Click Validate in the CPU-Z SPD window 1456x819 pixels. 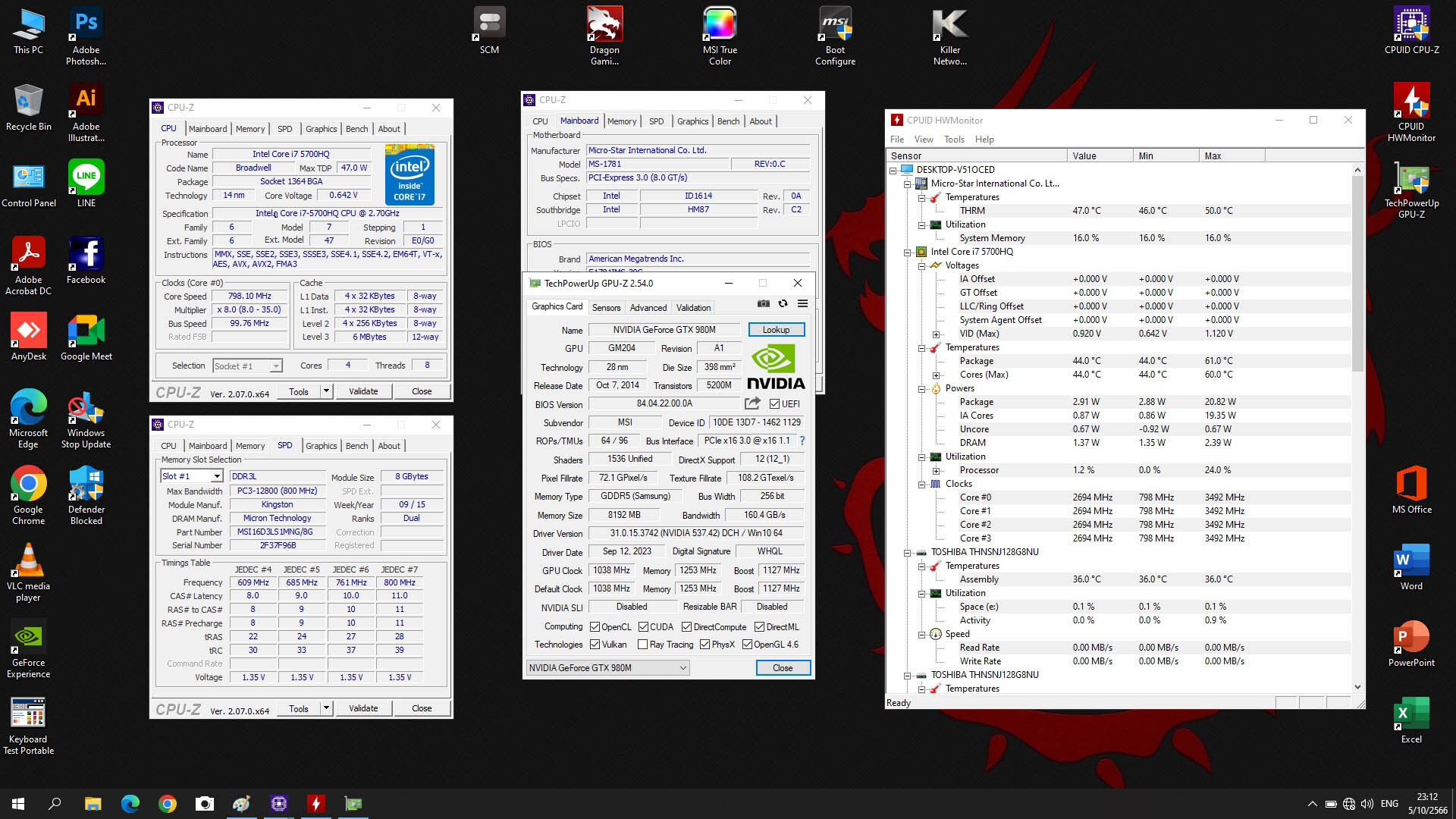click(363, 708)
